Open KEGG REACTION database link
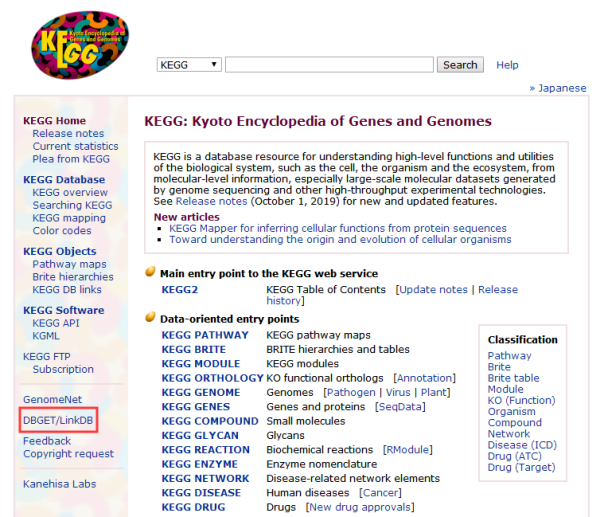This screenshot has height=517, width=605. pos(206,450)
